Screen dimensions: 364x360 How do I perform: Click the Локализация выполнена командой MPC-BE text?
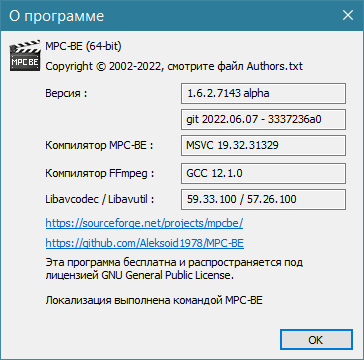pos(154,300)
